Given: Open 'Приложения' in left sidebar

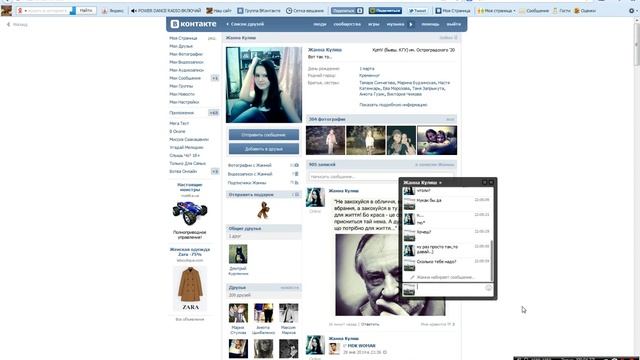Looking at the screenshot, I should tap(182, 113).
